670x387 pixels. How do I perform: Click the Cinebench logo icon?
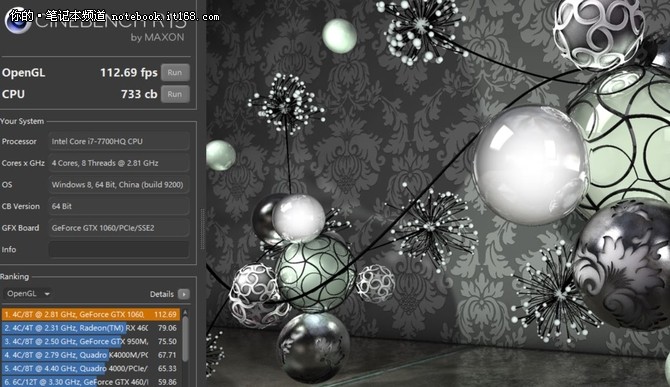[18, 20]
